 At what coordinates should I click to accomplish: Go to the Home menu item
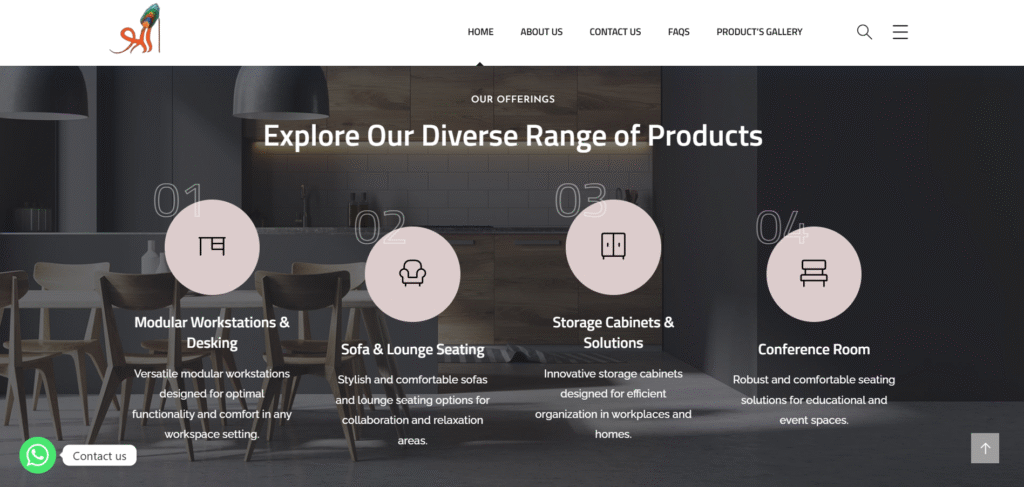coord(481,32)
